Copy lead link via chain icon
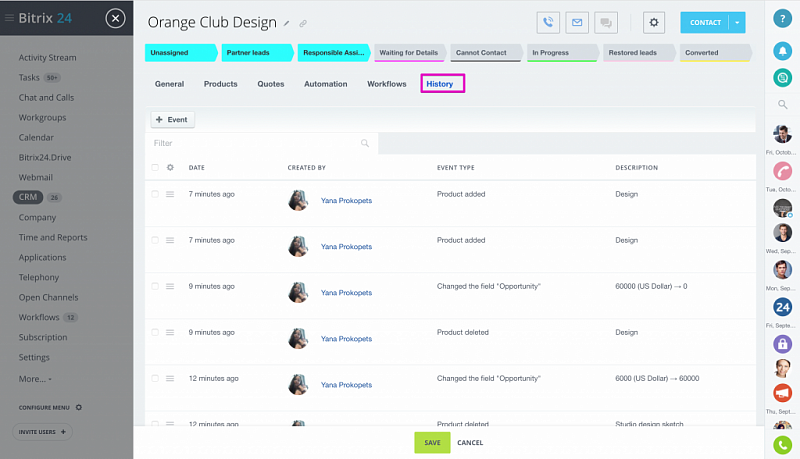This screenshot has height=459, width=800. [303, 23]
